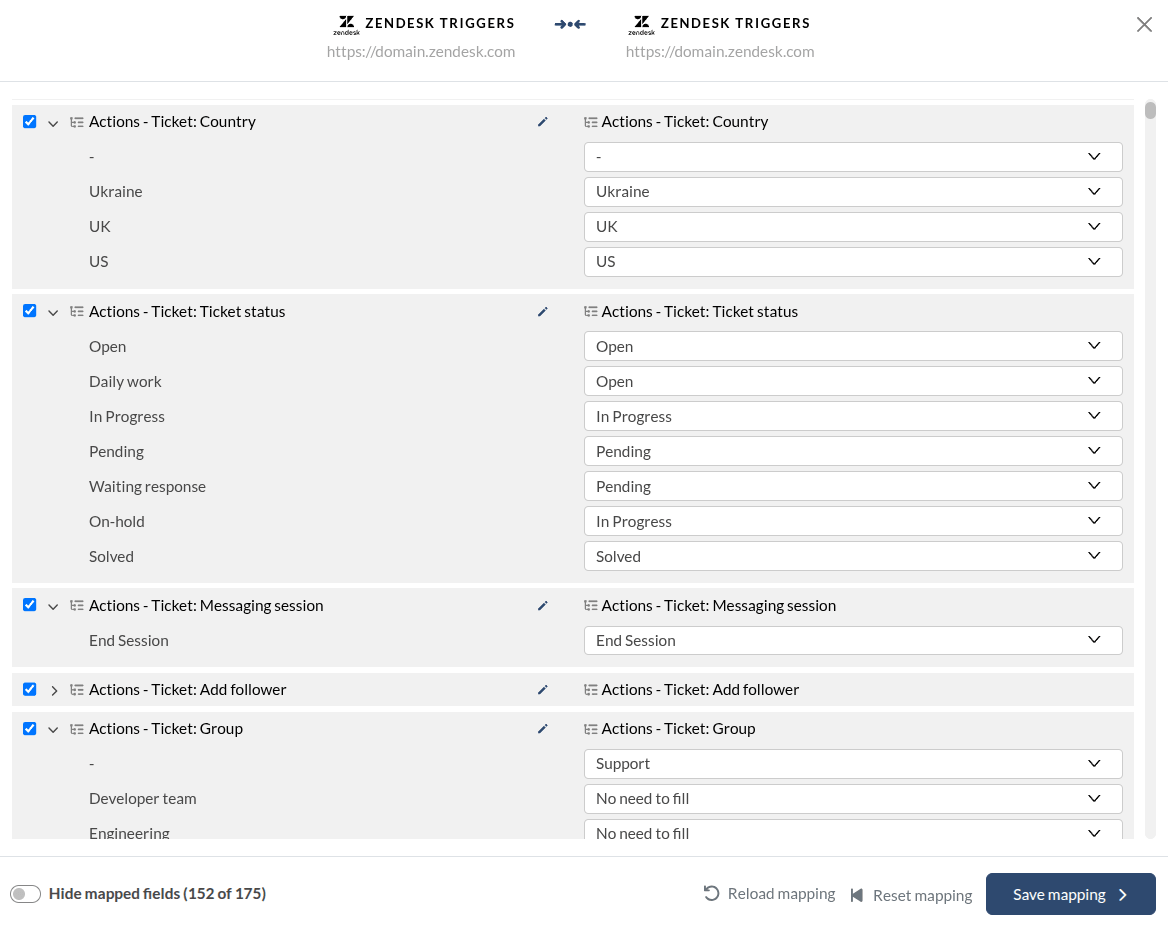This screenshot has height=929, width=1168.
Task: Click the source Zendesk logo in the header
Action: (x=346, y=25)
